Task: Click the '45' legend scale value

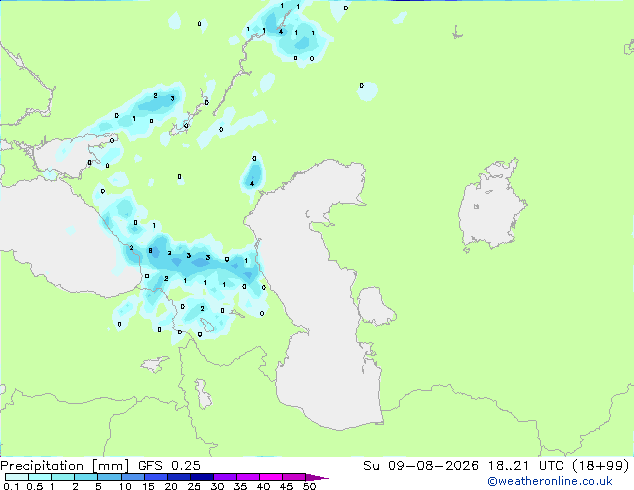Action: 287,486
